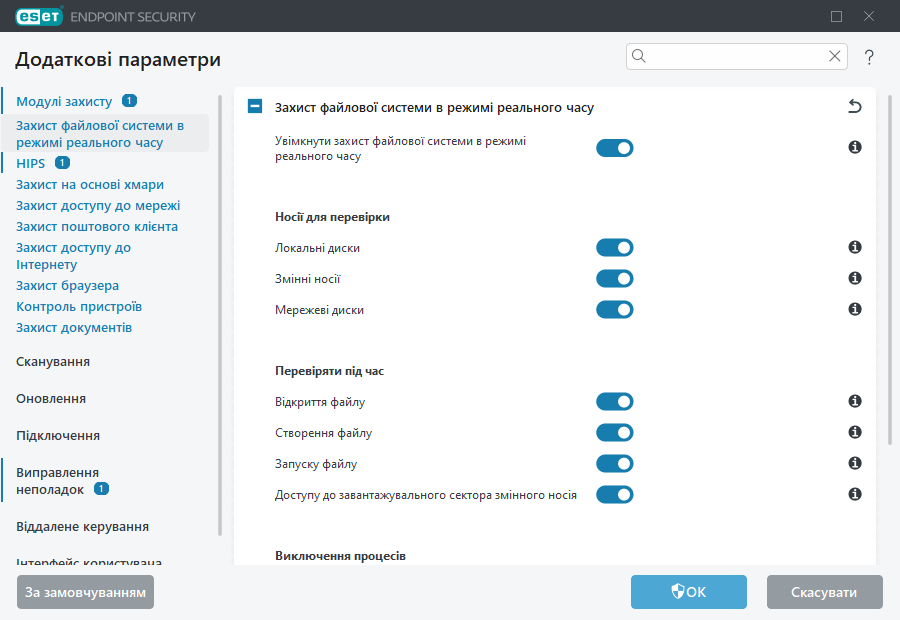The height and width of the screenshot is (620, 900).
Task: Click info icon beside Мережеві диски
Action: click(855, 309)
